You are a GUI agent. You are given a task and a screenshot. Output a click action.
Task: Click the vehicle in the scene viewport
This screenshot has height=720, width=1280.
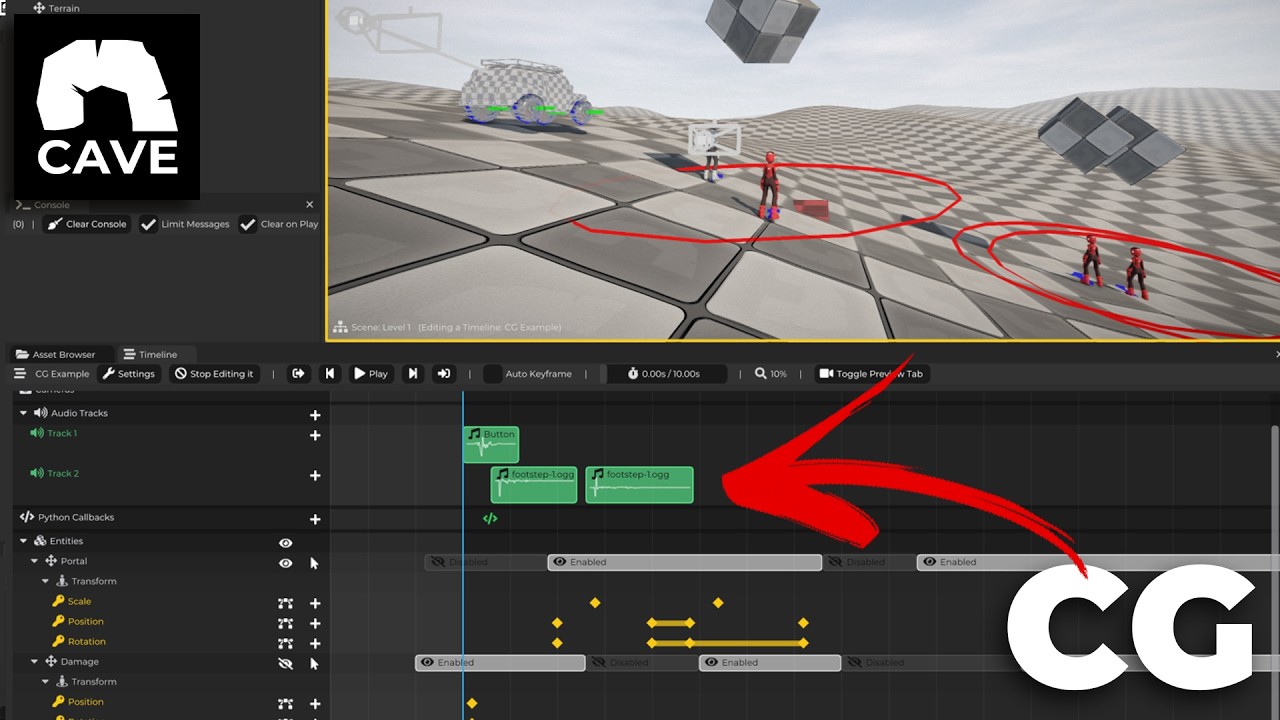point(522,93)
